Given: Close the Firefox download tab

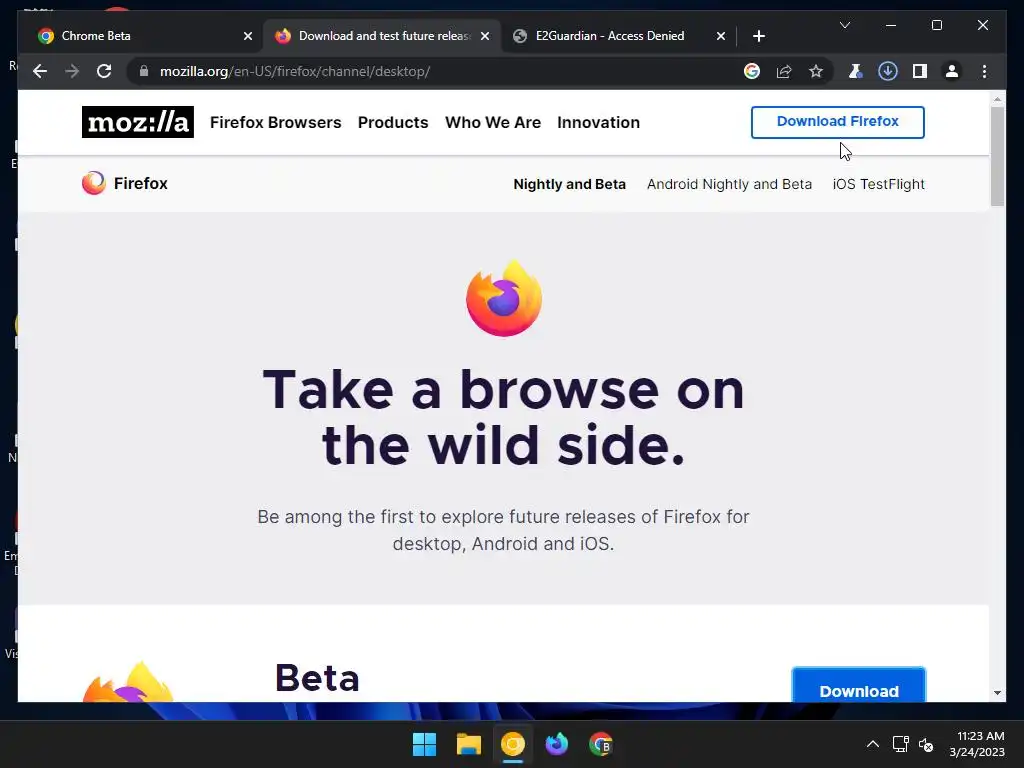Looking at the screenshot, I should coord(485,36).
